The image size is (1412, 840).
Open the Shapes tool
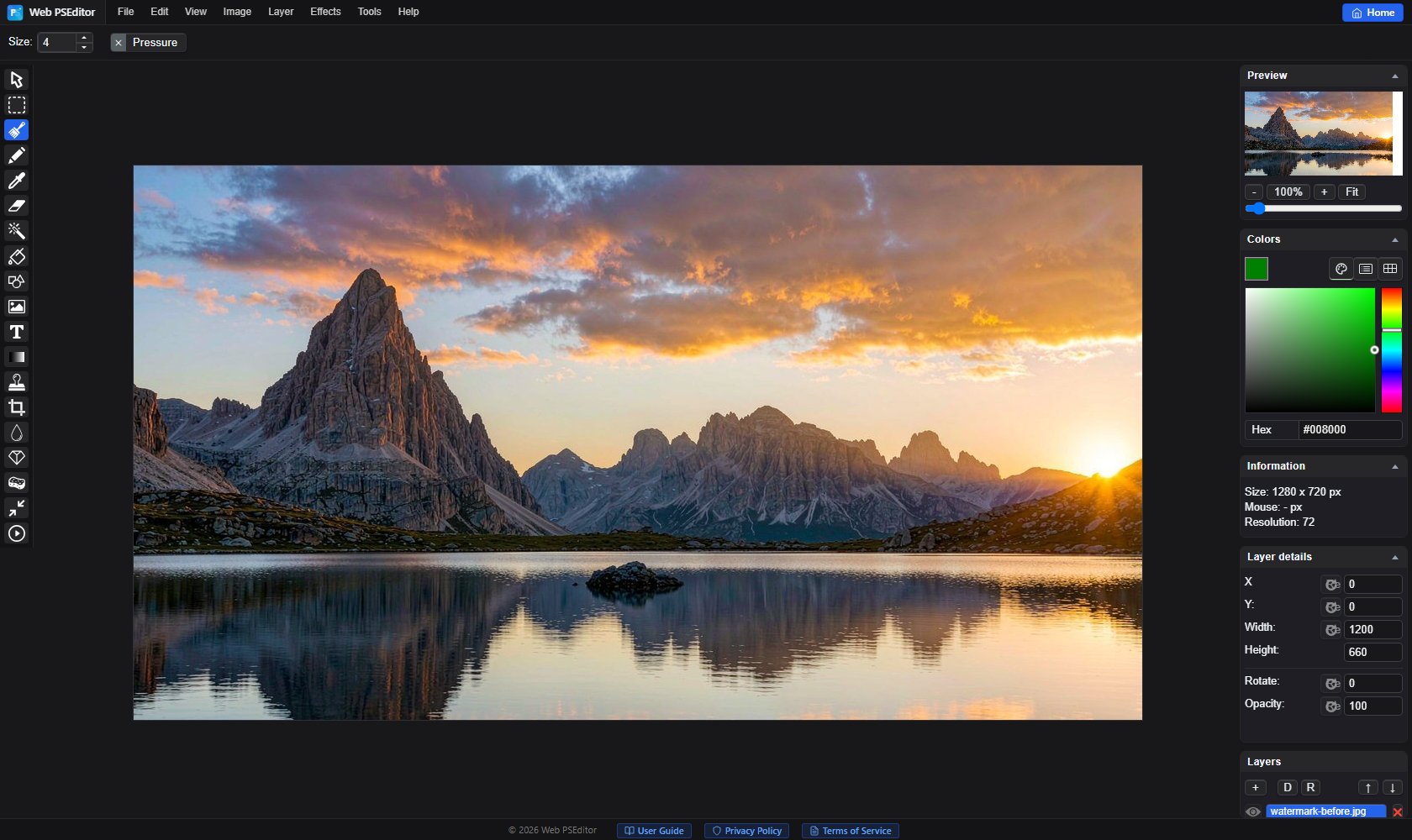(x=16, y=281)
